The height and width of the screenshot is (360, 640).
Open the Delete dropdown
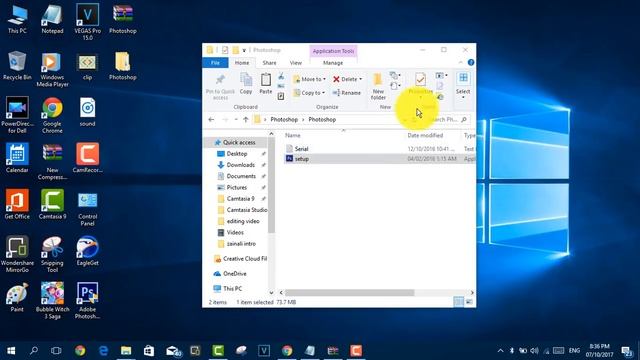347,79
